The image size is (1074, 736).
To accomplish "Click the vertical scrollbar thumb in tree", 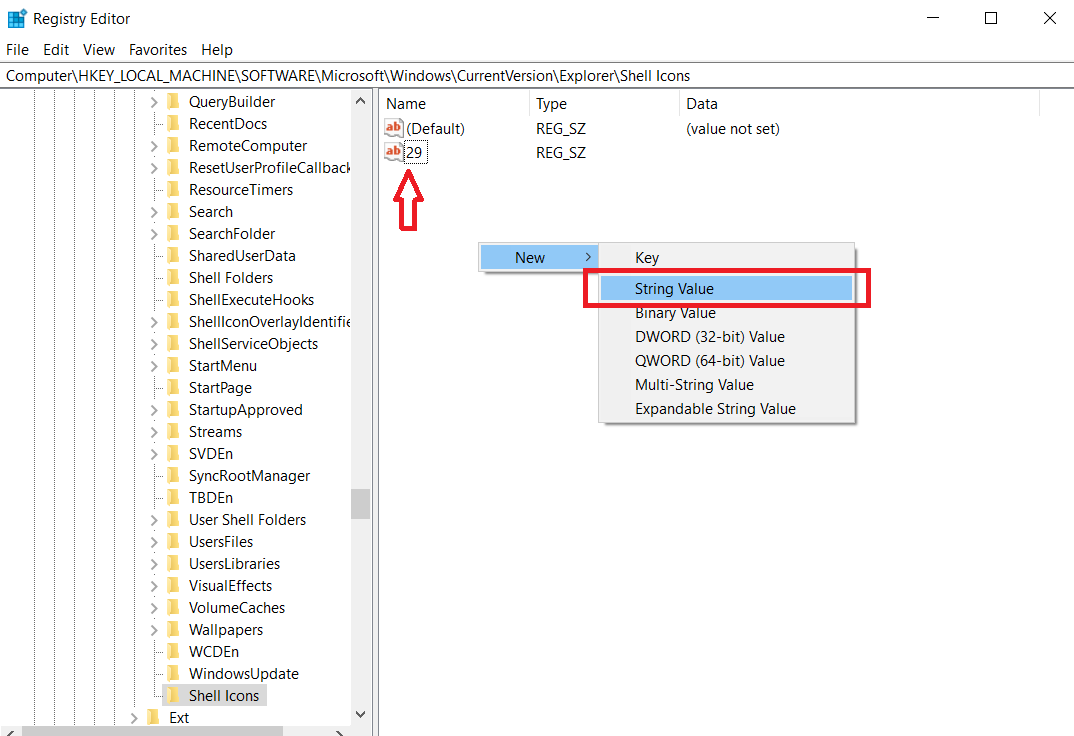I will click(360, 504).
